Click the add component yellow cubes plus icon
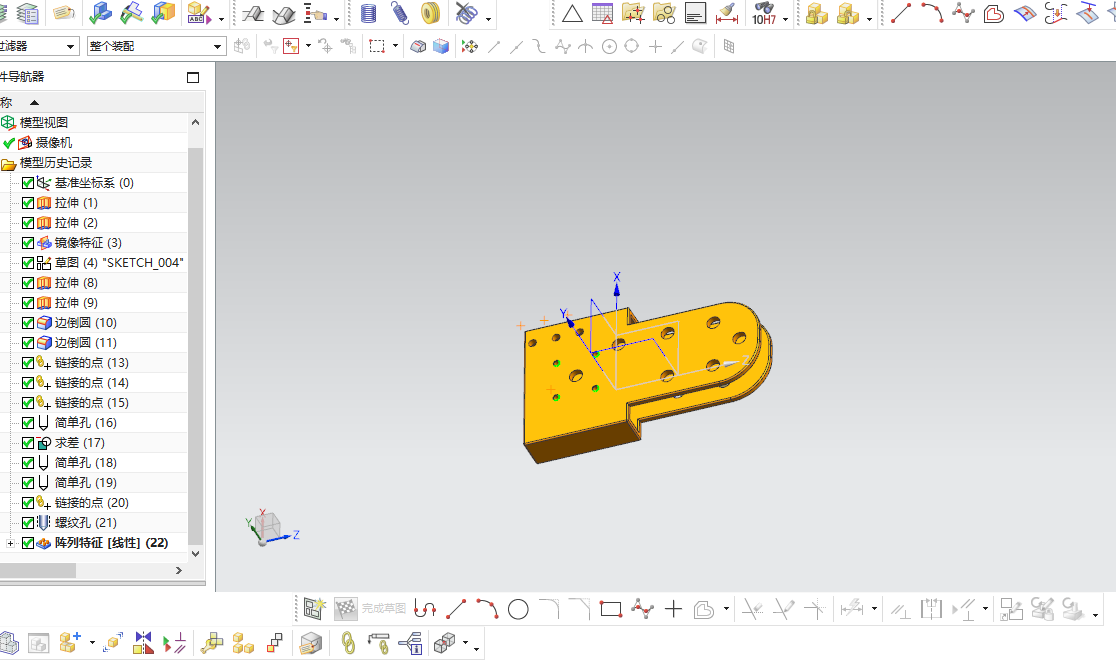 point(70,643)
